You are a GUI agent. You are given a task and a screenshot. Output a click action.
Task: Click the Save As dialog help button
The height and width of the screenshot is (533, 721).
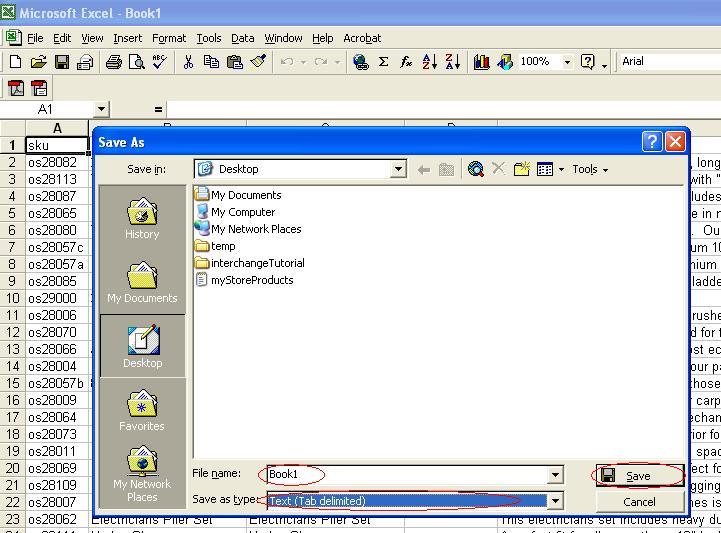click(x=652, y=142)
